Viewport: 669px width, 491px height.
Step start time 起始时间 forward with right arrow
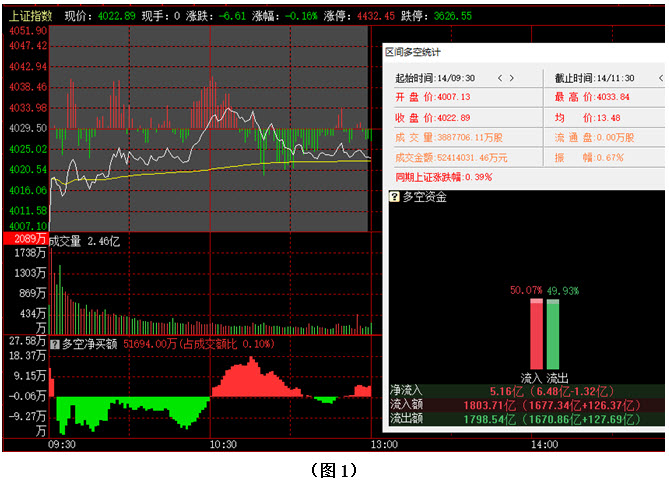pos(513,78)
